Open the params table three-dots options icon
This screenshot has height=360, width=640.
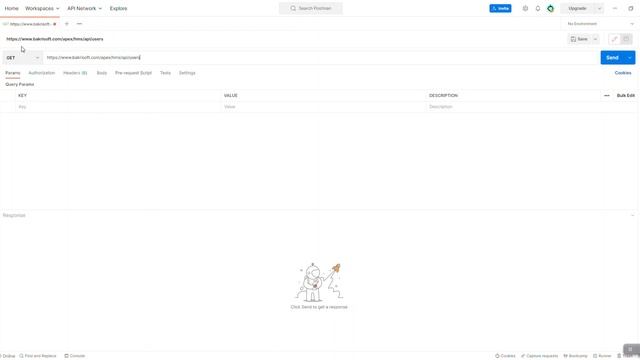(607, 96)
